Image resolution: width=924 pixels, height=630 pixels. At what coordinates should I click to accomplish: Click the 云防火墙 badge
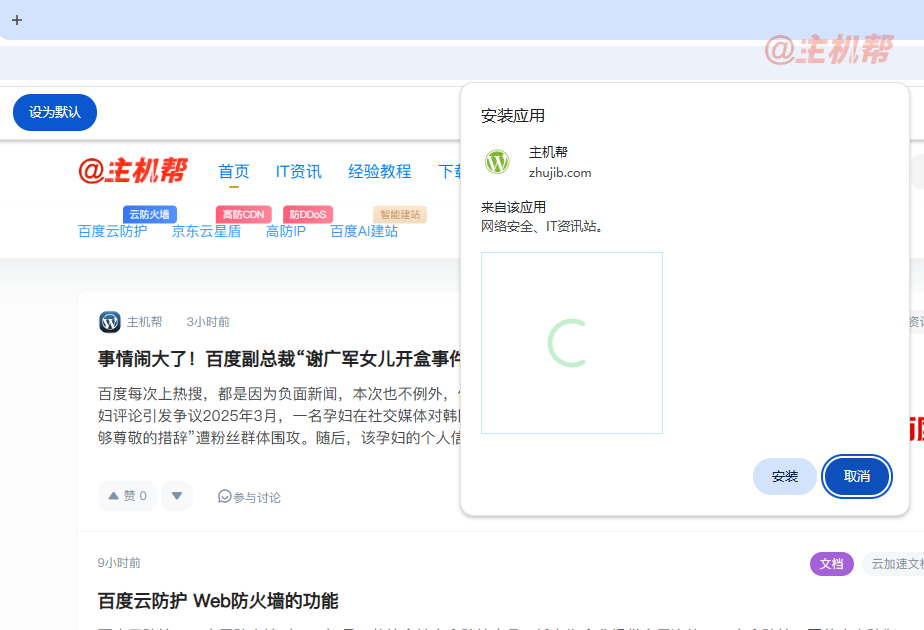(x=150, y=215)
